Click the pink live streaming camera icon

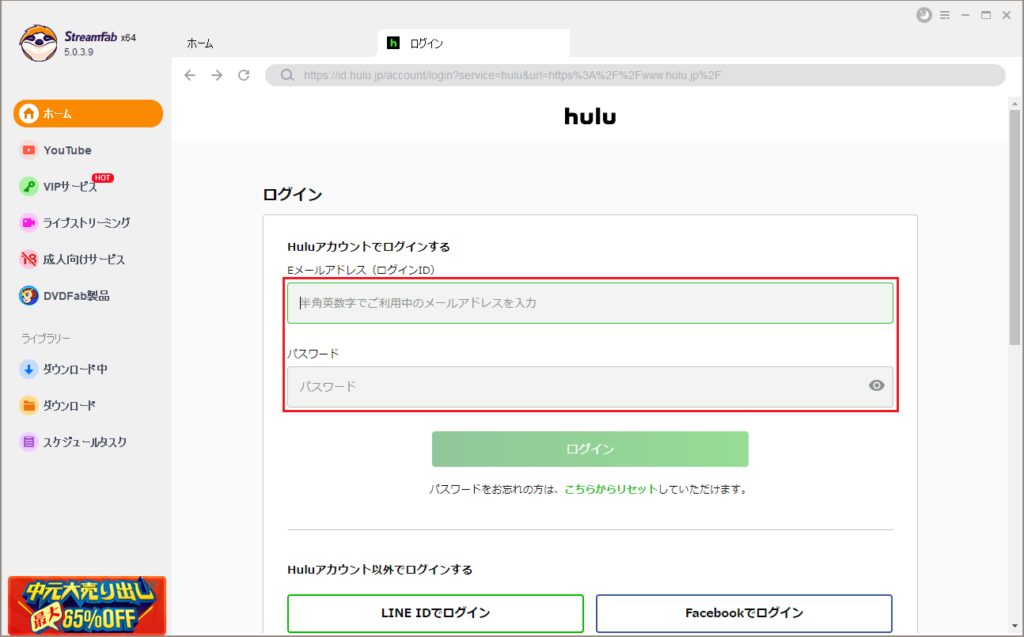[x=29, y=223]
